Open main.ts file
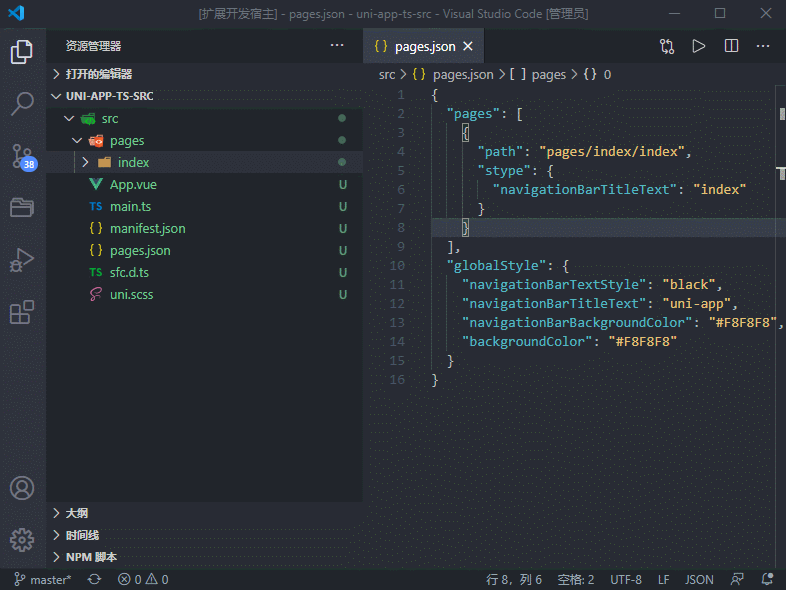 pos(205,207)
